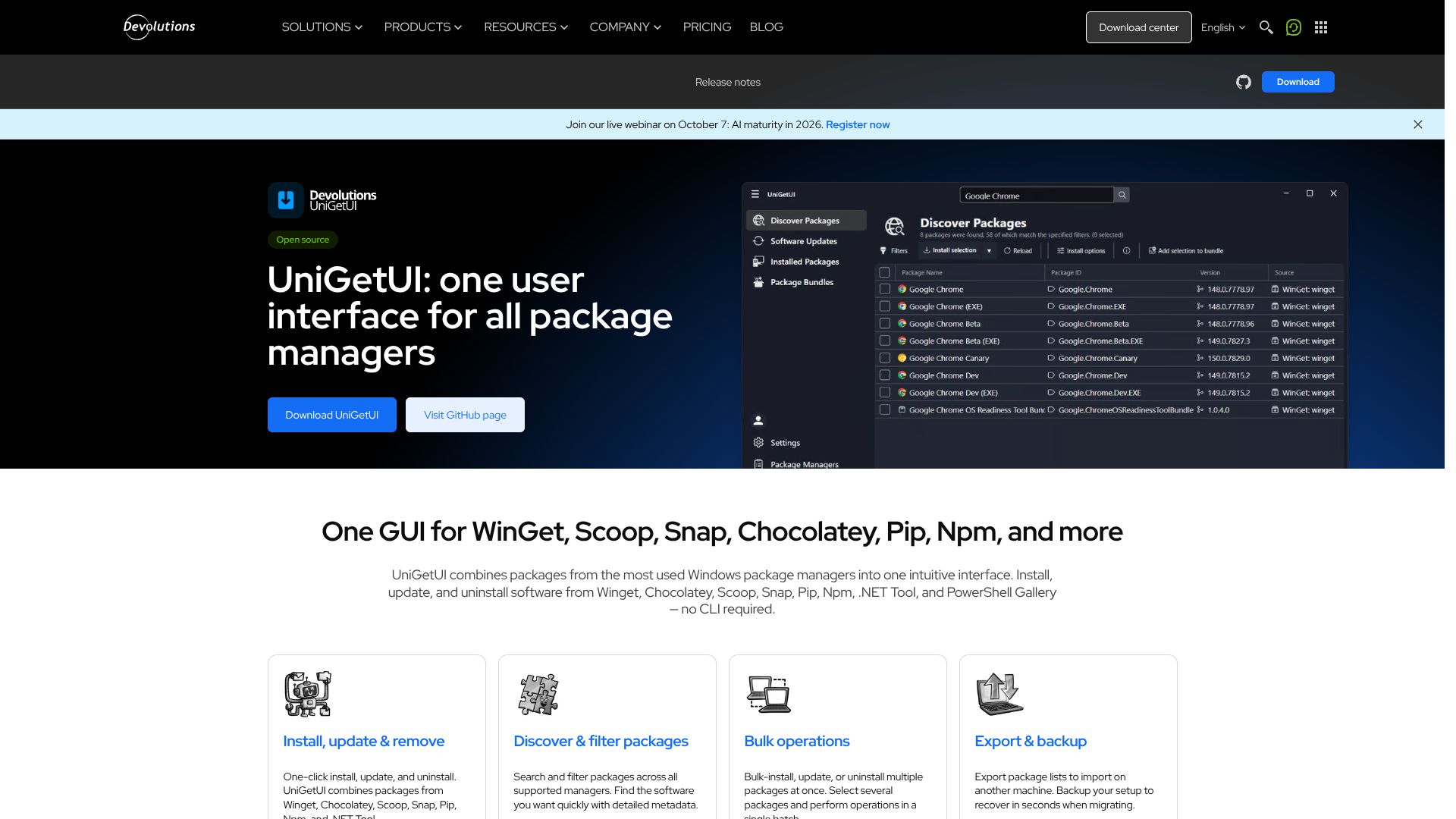The height and width of the screenshot is (819, 1456).
Task: Click the Install, update & remove robot icon
Action: pyautogui.click(x=308, y=694)
